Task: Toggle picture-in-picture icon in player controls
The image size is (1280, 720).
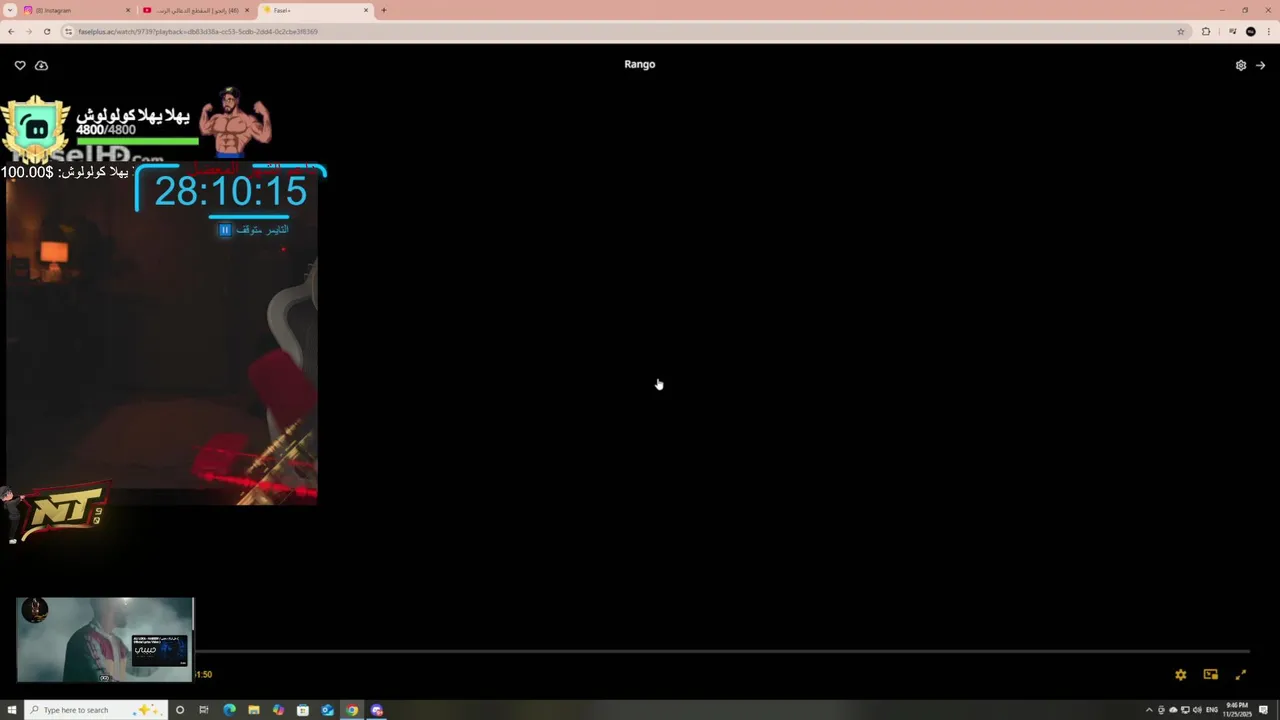Action: tap(1211, 675)
